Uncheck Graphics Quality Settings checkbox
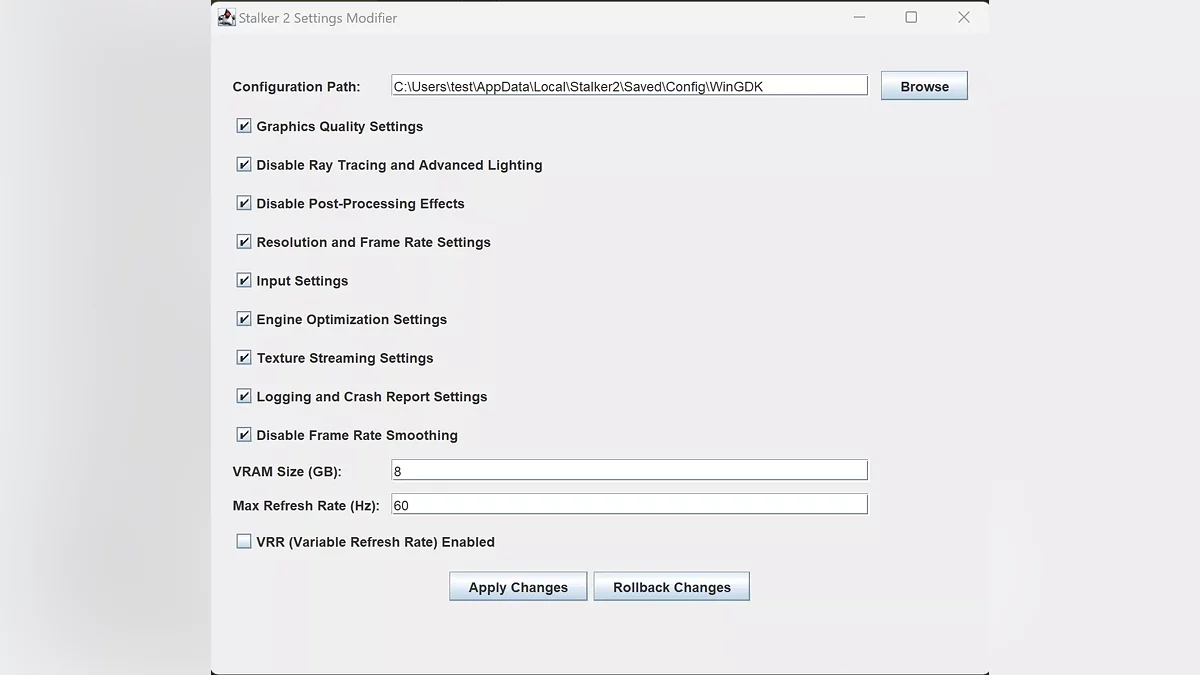1200x675 pixels. (244, 126)
